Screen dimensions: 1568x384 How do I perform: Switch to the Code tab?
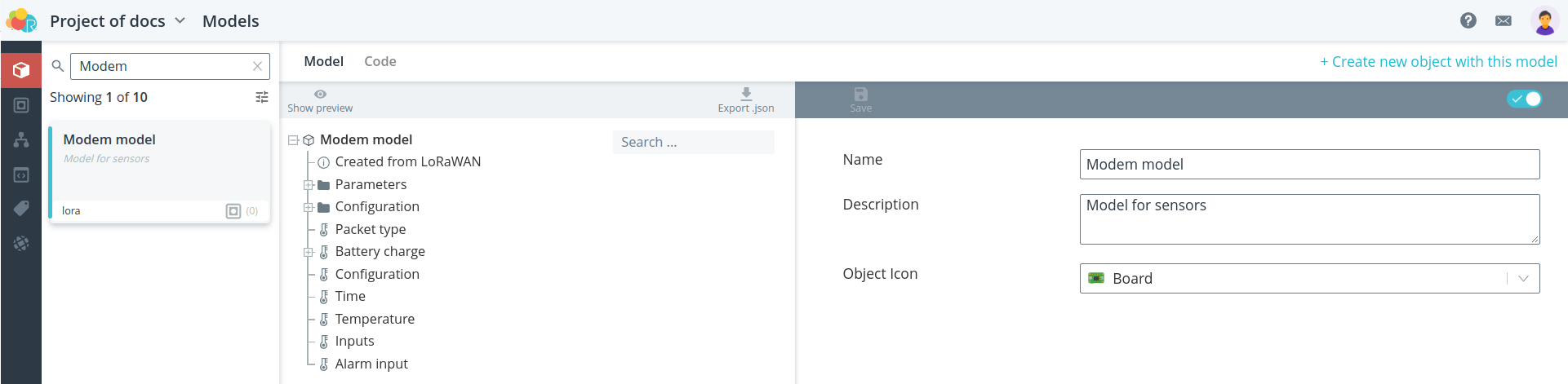pos(380,61)
